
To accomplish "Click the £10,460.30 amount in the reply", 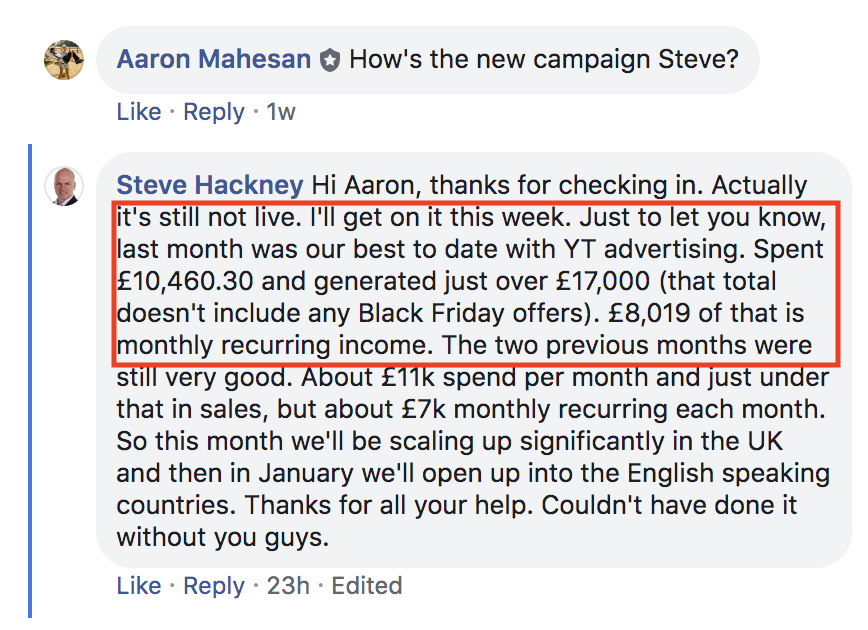I will tap(185, 281).
